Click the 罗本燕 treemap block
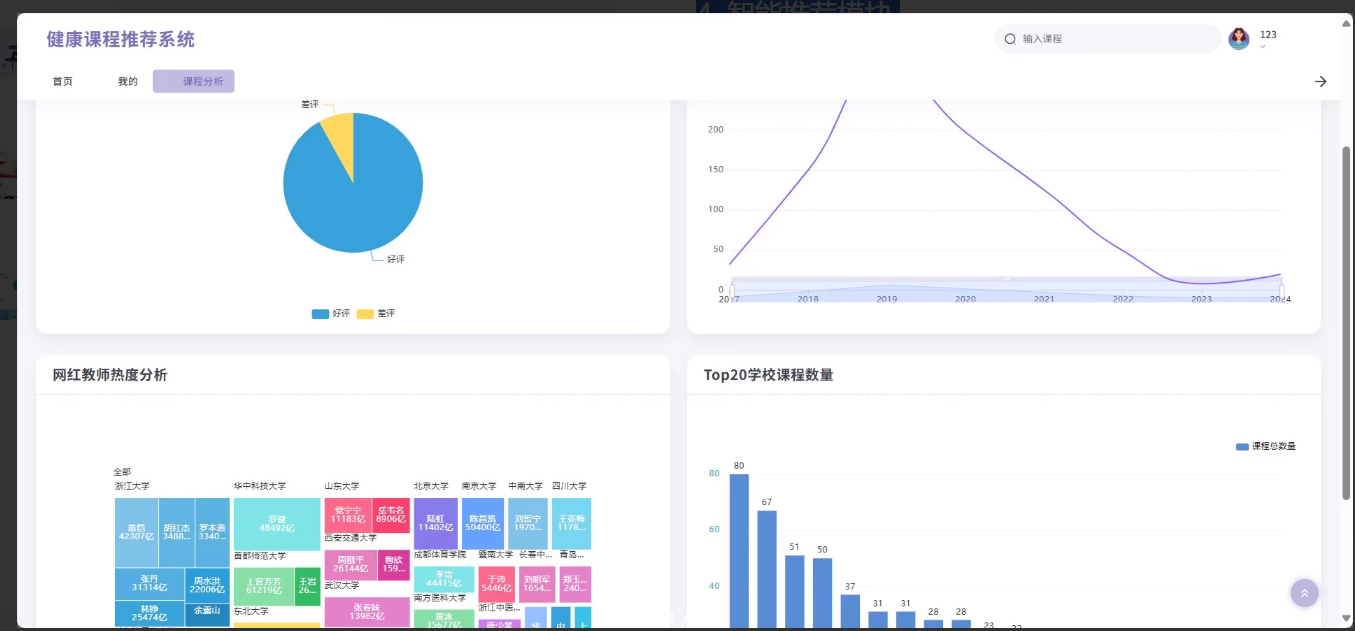The width and height of the screenshot is (1355, 631). point(212,532)
